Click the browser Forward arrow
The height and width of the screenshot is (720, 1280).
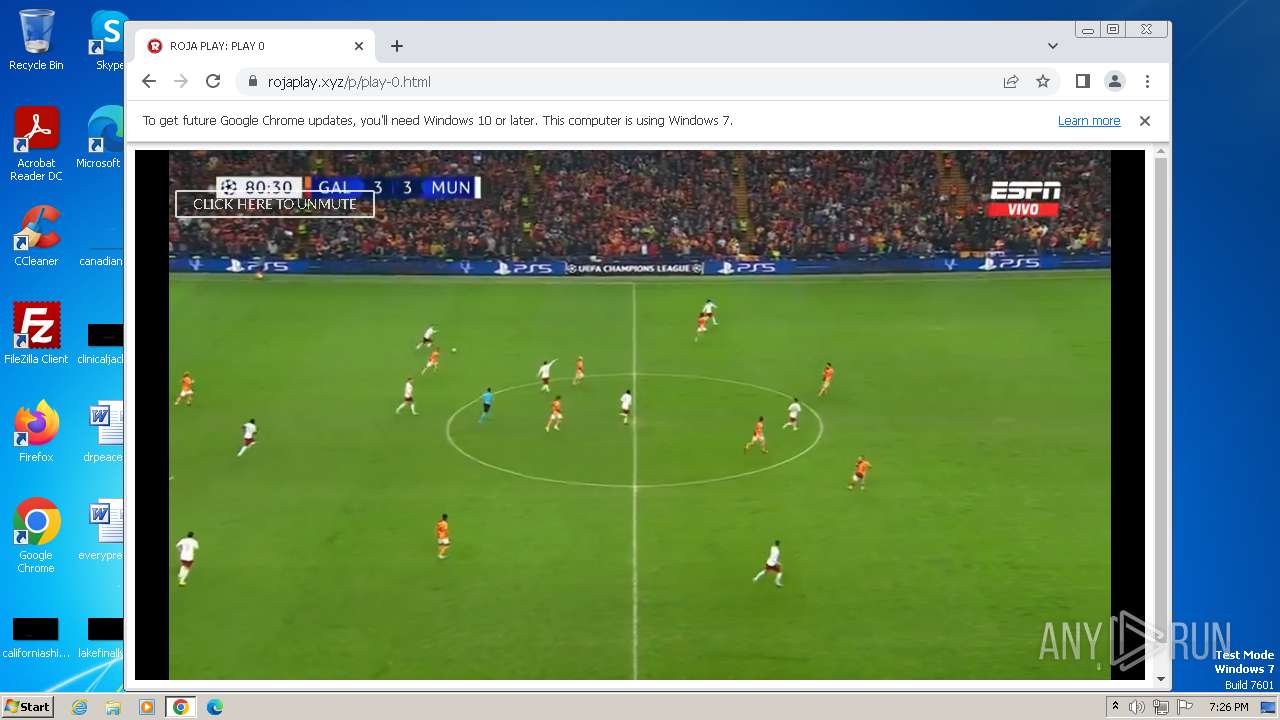pos(181,82)
